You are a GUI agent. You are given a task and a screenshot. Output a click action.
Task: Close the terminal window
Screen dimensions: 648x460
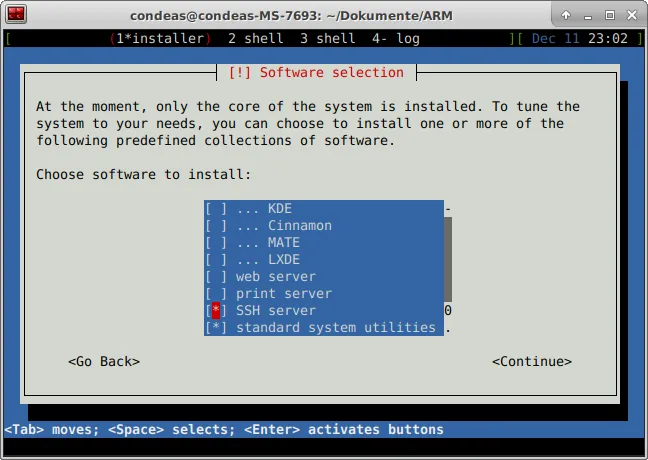click(632, 15)
